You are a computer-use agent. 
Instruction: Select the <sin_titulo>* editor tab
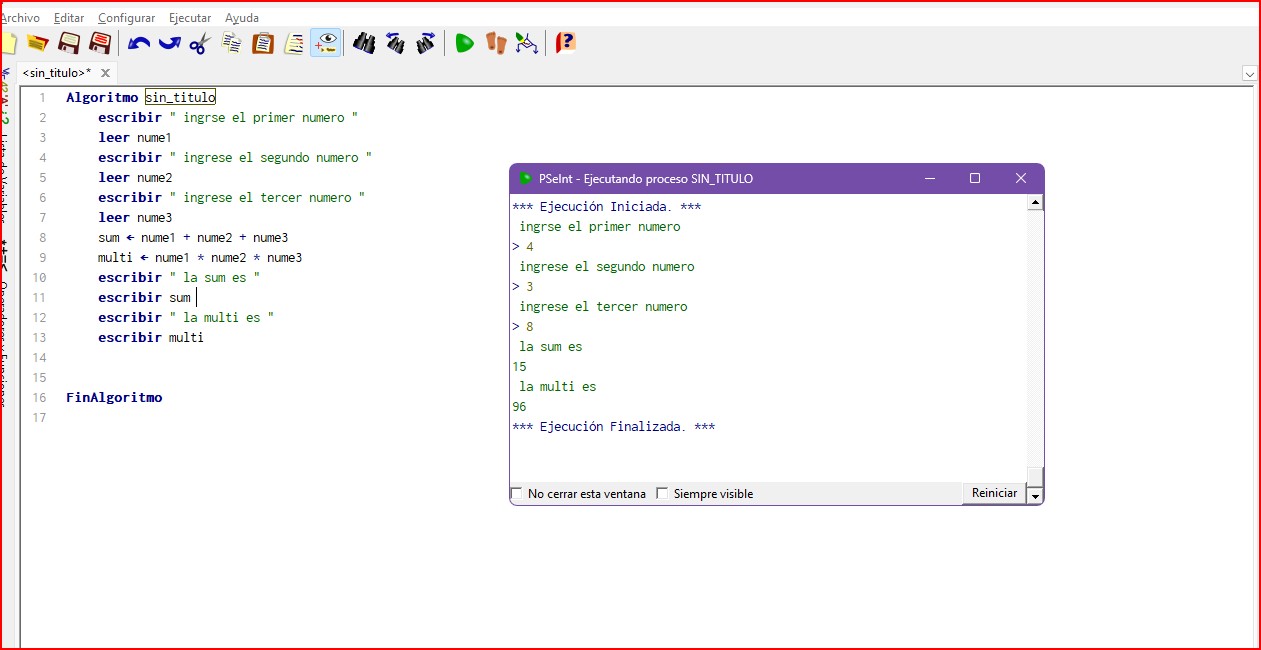(x=56, y=73)
